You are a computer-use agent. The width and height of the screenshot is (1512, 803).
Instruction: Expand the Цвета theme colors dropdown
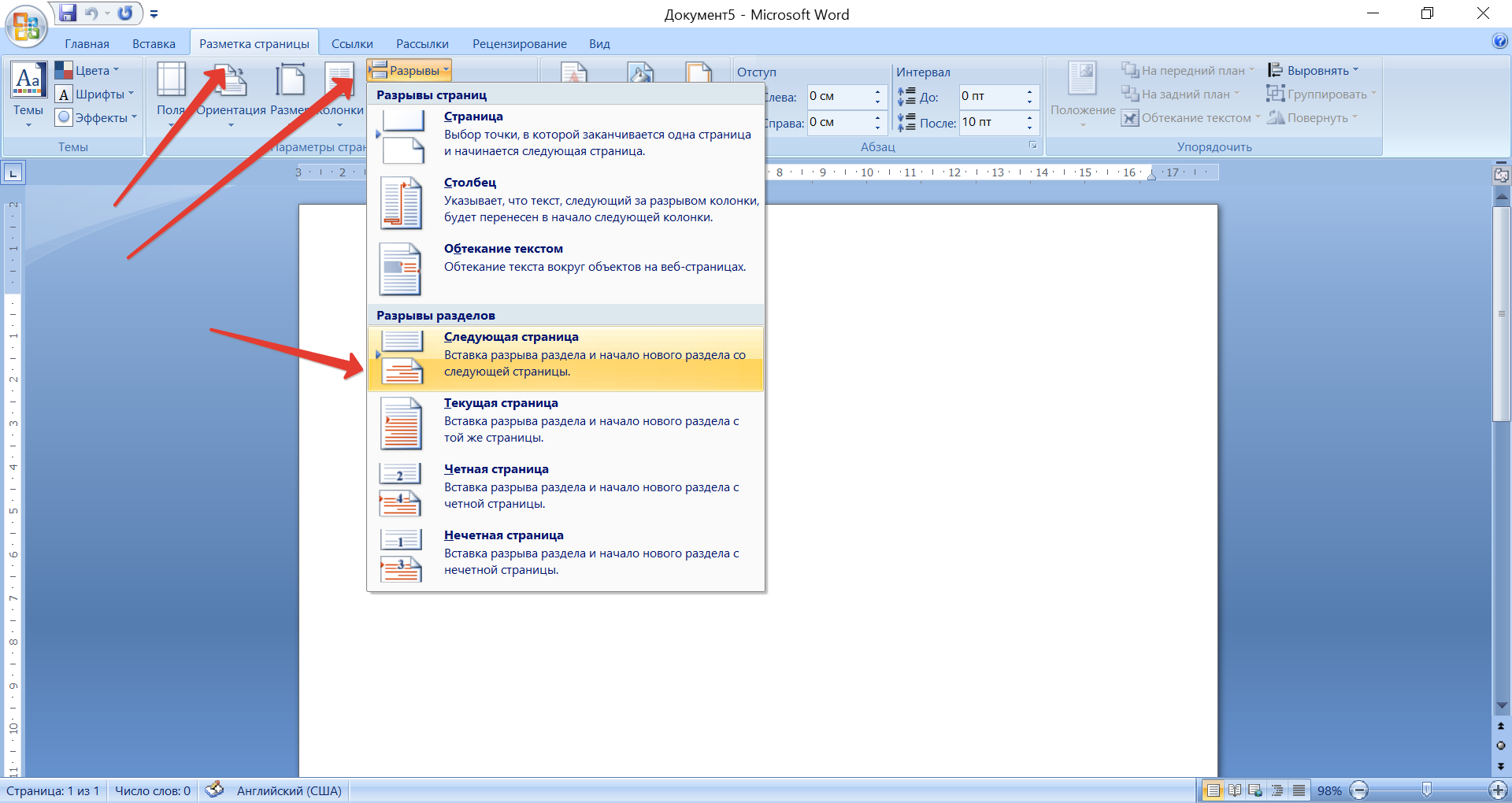click(x=88, y=71)
